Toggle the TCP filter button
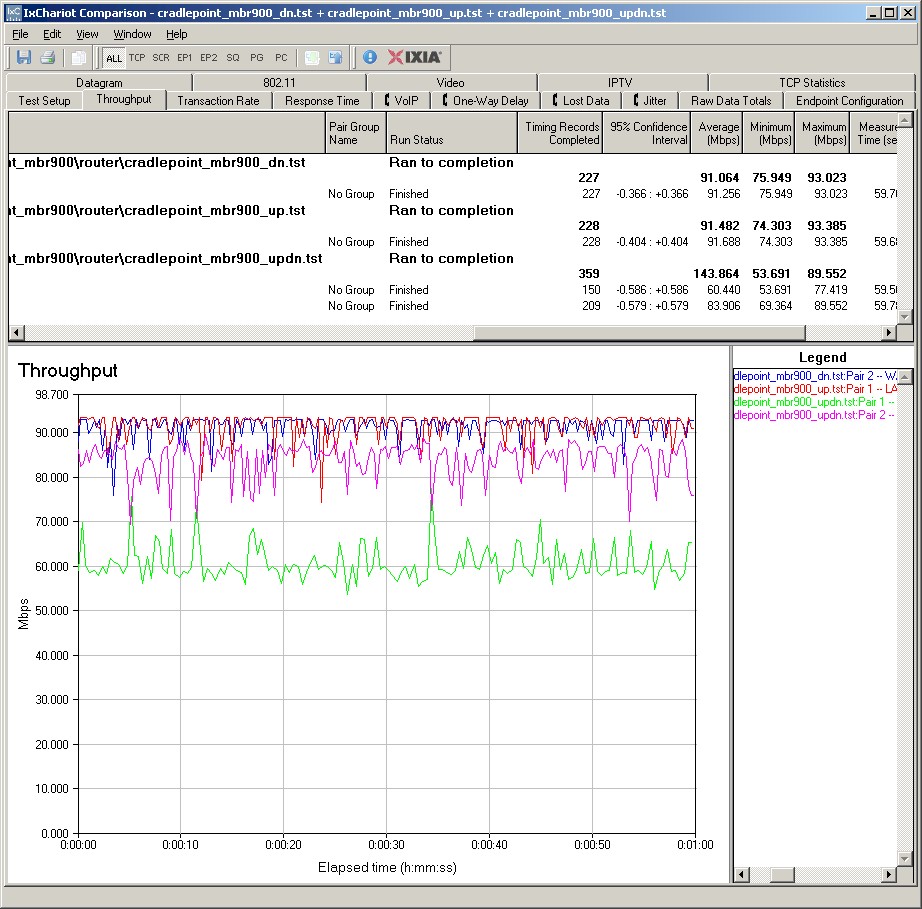Viewport: 922px width, 909px height. (x=137, y=58)
